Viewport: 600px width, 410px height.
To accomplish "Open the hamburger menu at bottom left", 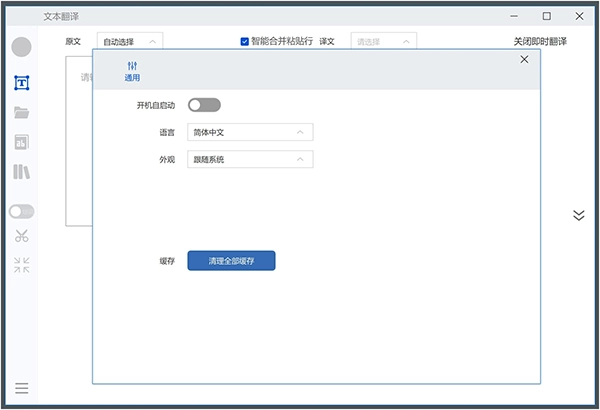I will tap(21, 388).
